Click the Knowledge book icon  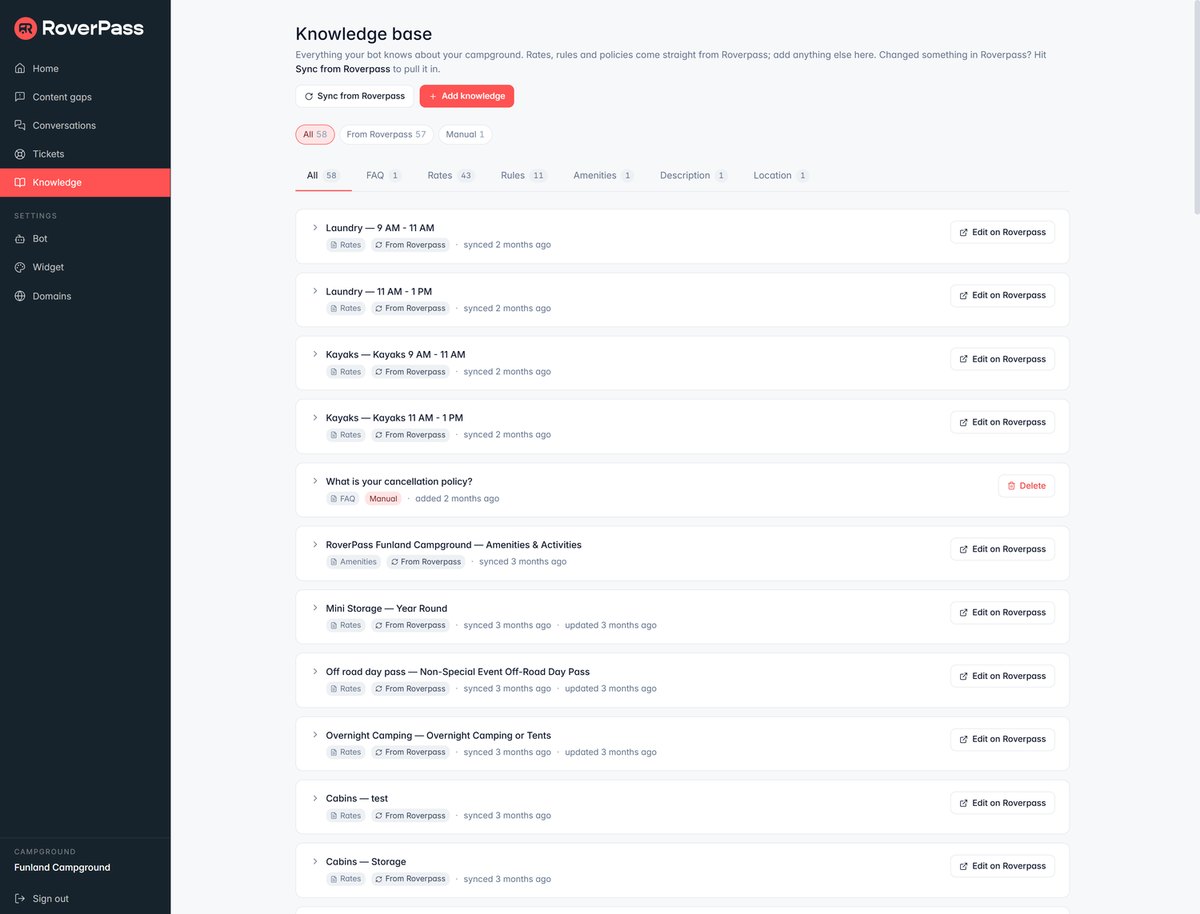pyautogui.click(x=20, y=182)
